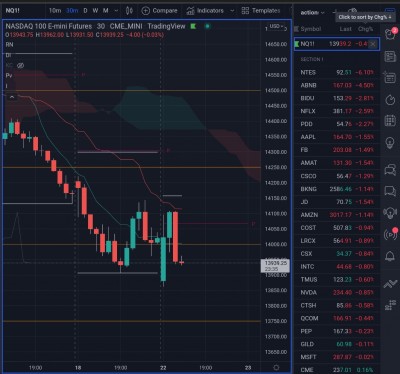This screenshot has width=400, height=374.
Task: Select PDD row in watchlist
Action: [337, 124]
